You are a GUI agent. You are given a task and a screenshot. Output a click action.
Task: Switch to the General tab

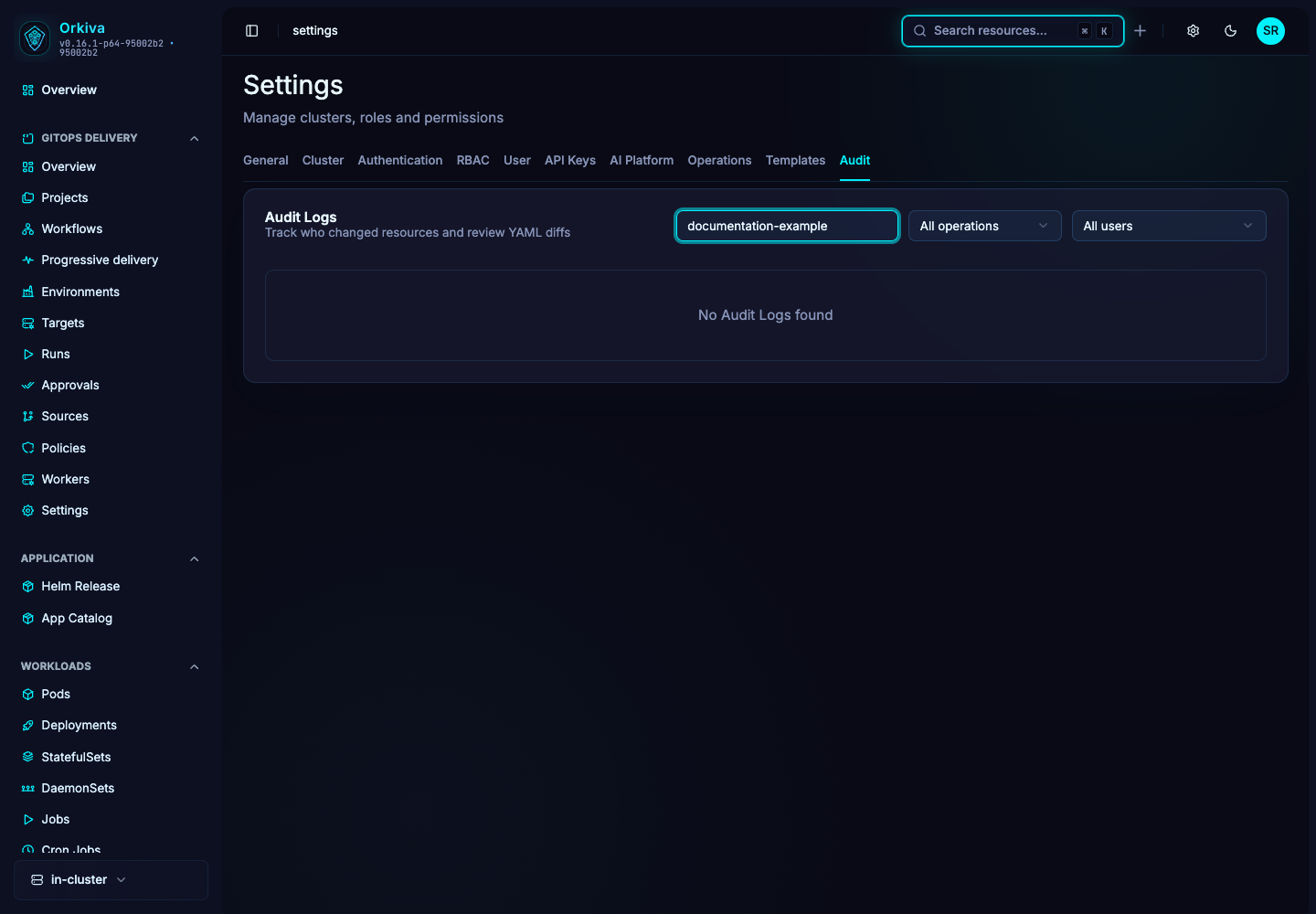click(266, 160)
